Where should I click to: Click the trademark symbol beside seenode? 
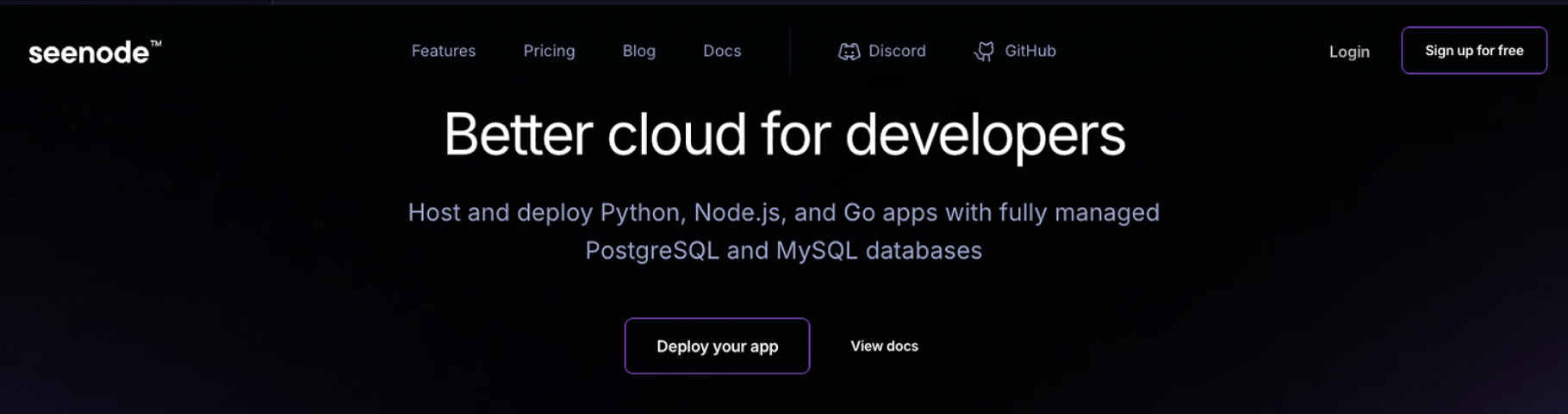click(156, 43)
